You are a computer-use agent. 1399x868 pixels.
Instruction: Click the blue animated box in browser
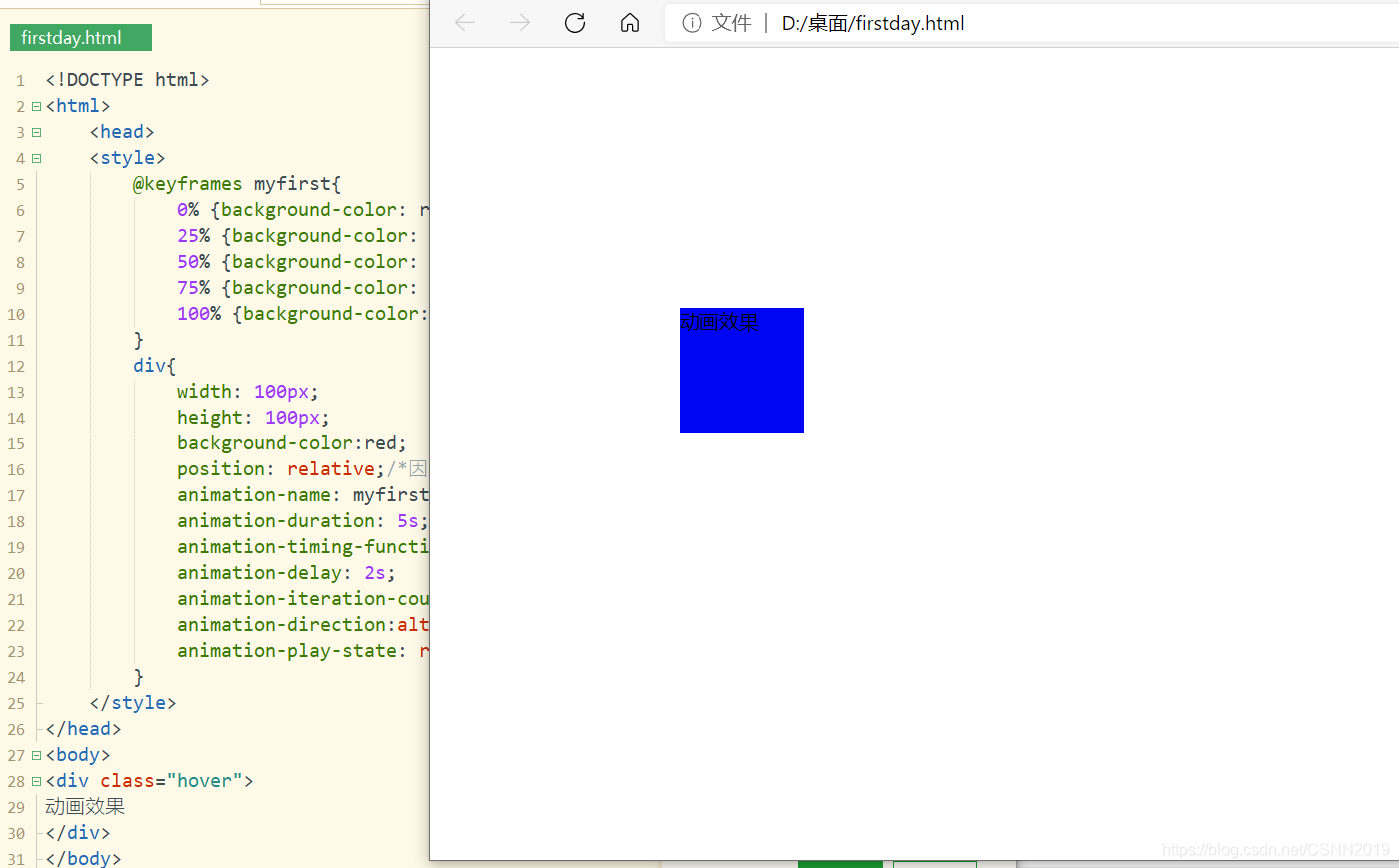tap(741, 370)
